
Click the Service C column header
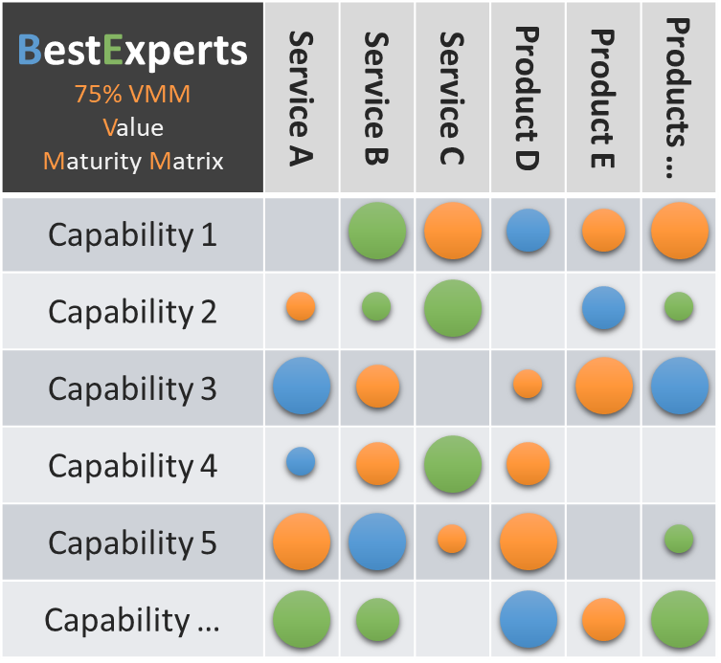point(453,97)
